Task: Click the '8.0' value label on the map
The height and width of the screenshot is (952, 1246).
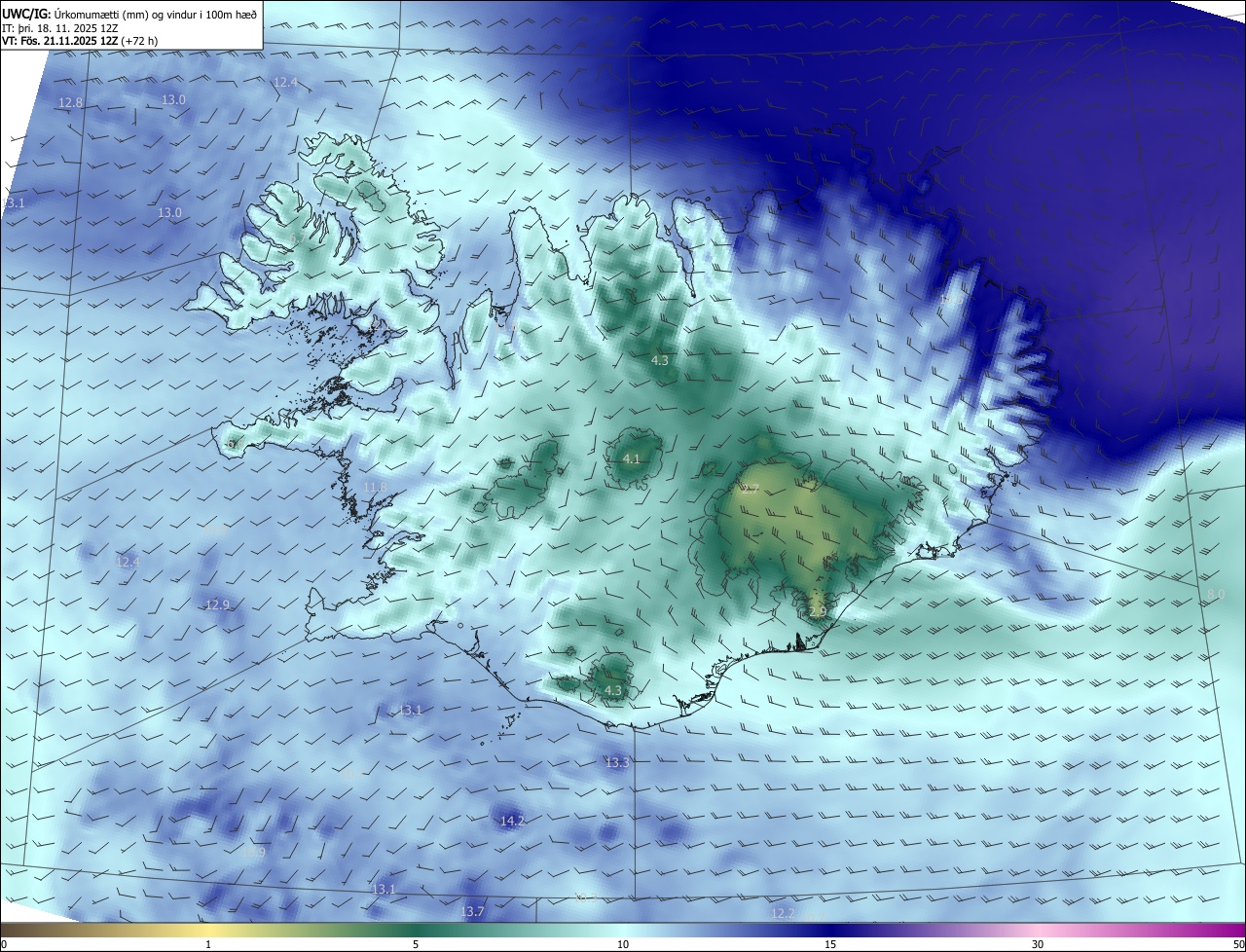Action: click(1216, 594)
